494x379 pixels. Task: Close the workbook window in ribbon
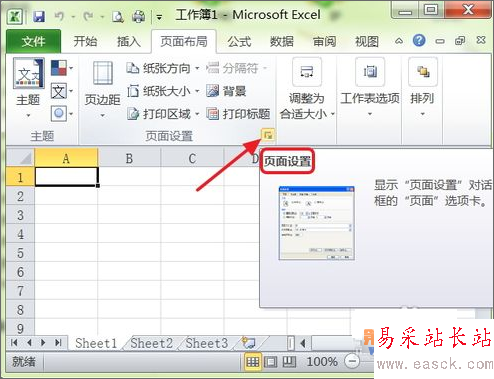pyautogui.click(x=481, y=41)
